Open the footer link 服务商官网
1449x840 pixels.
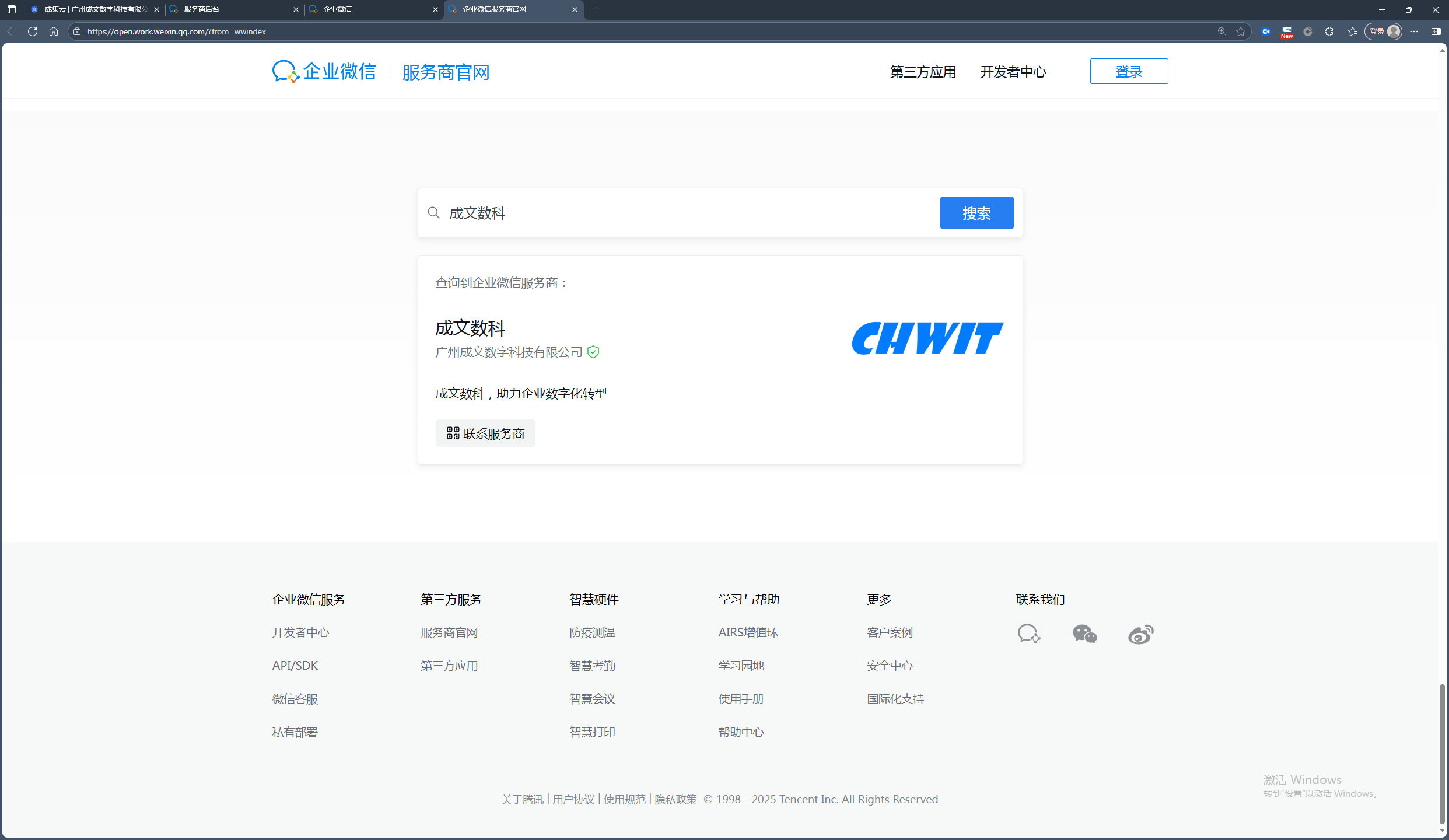(x=449, y=632)
